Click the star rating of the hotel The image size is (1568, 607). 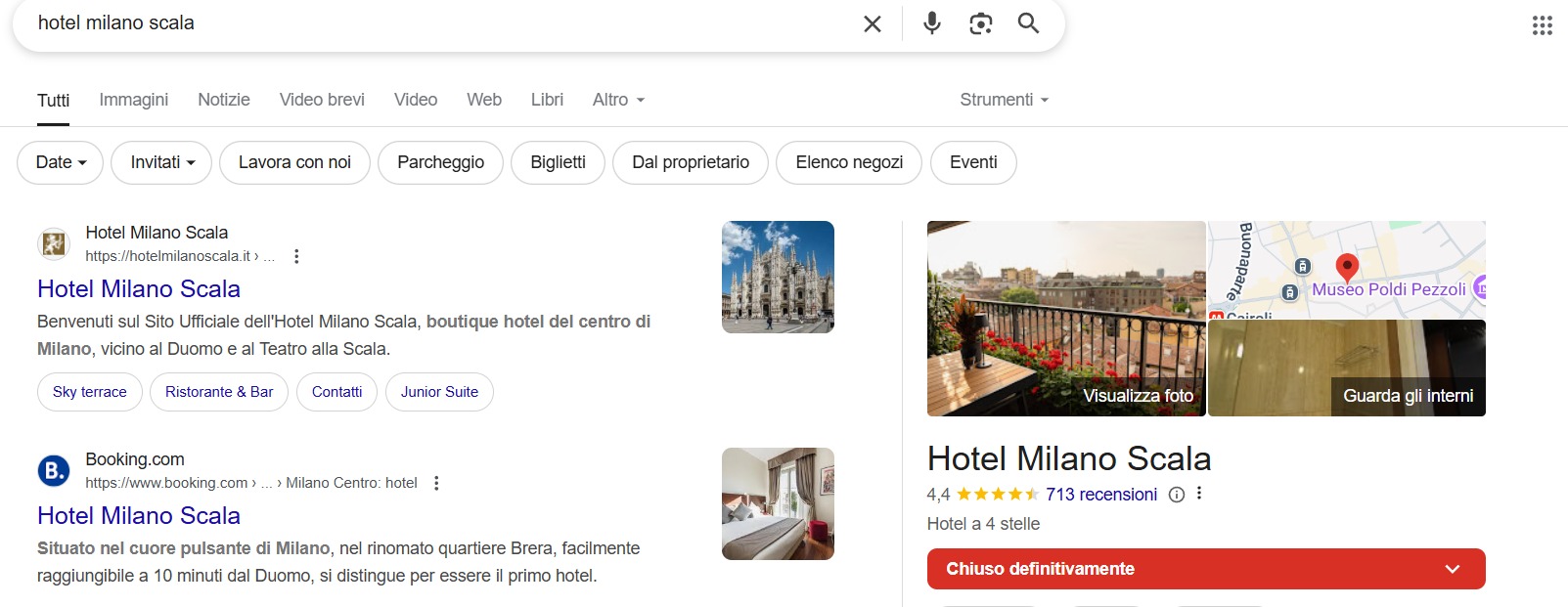997,495
